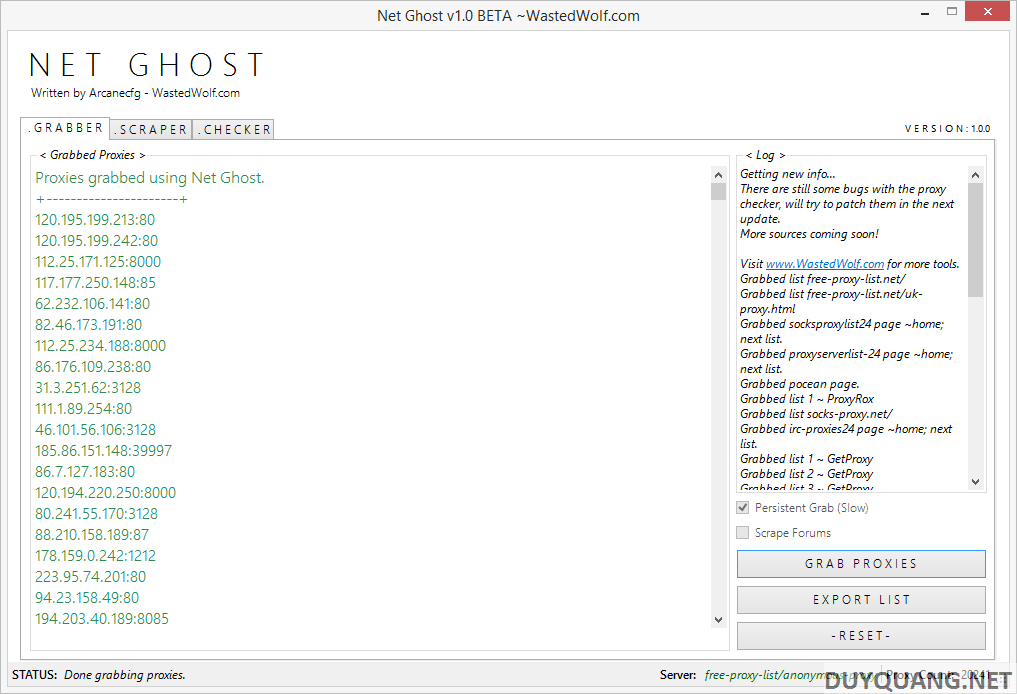Open the www.WastedWolf.com link in the log
Screen dimensions: 1017x694
pyautogui.click(x=824, y=263)
